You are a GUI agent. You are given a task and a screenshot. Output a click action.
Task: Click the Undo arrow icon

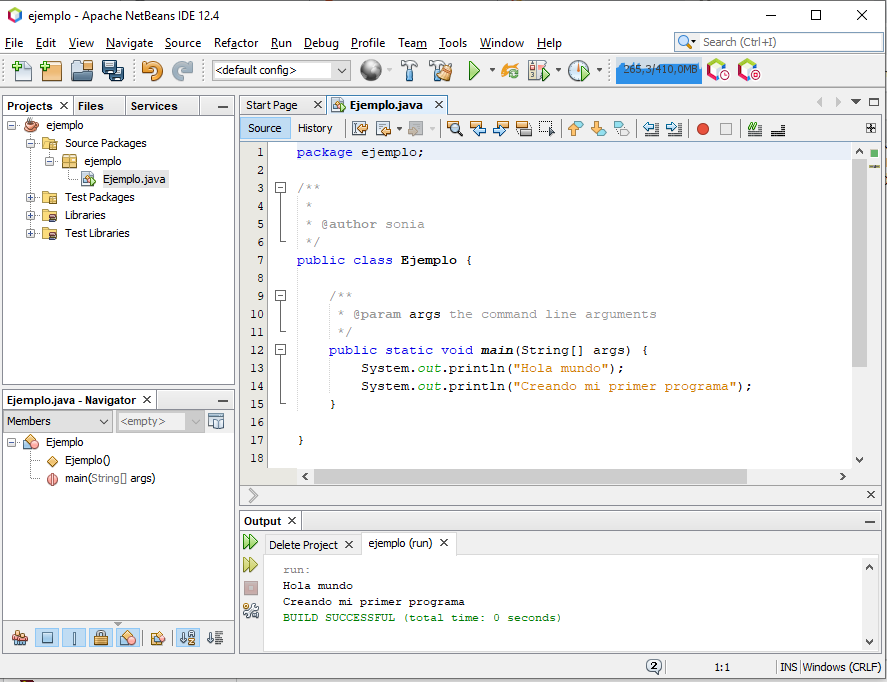click(x=152, y=71)
